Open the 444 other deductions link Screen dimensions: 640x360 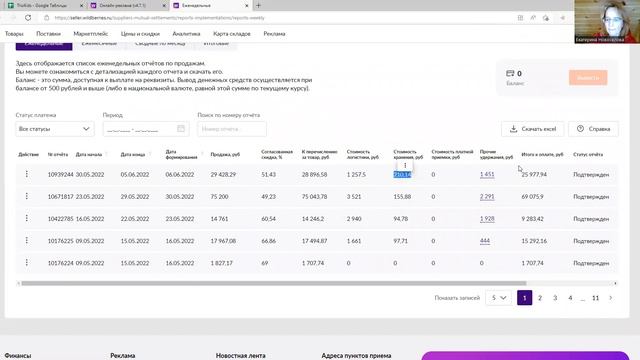(485, 241)
